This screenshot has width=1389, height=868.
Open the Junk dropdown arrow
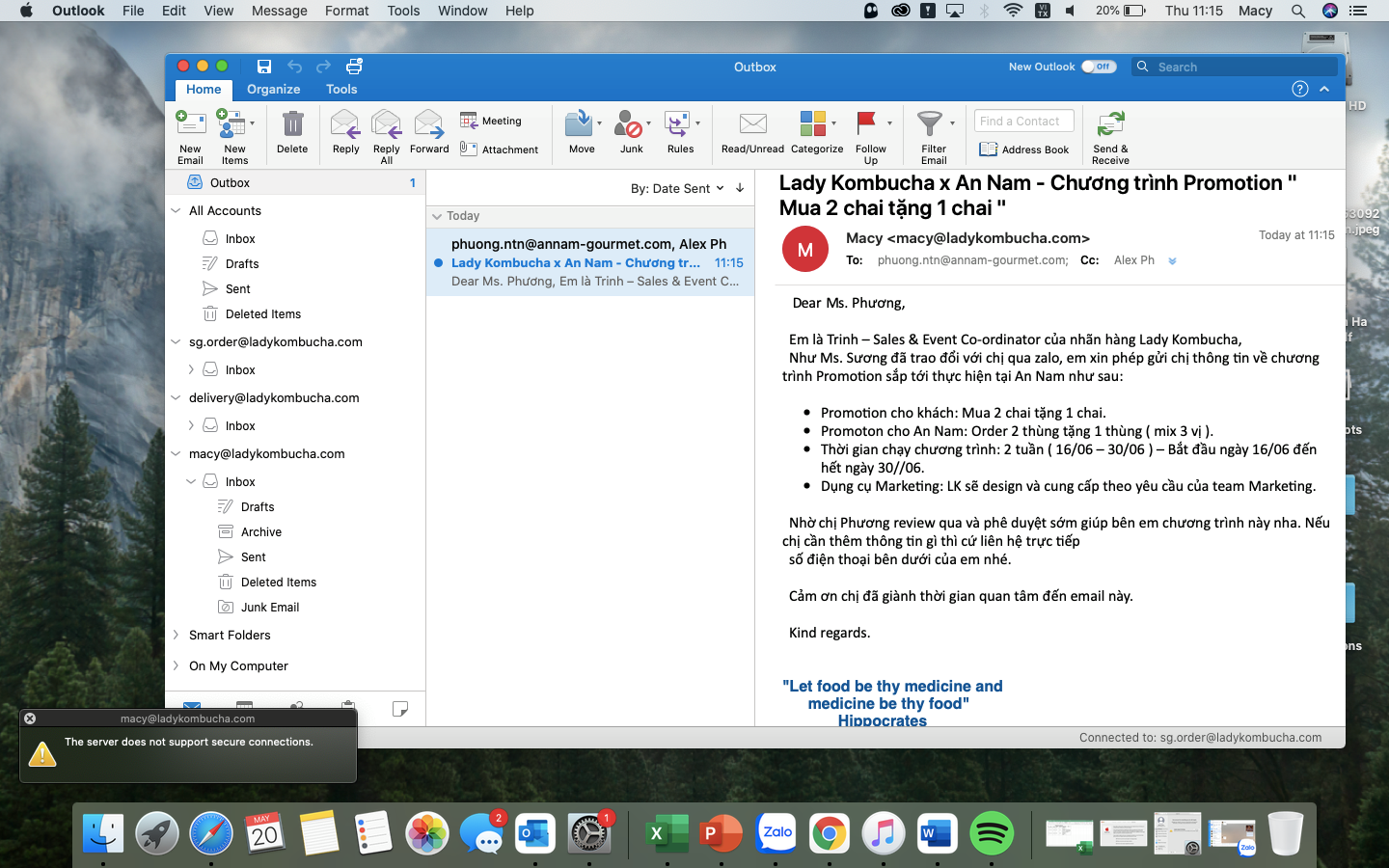tap(648, 123)
